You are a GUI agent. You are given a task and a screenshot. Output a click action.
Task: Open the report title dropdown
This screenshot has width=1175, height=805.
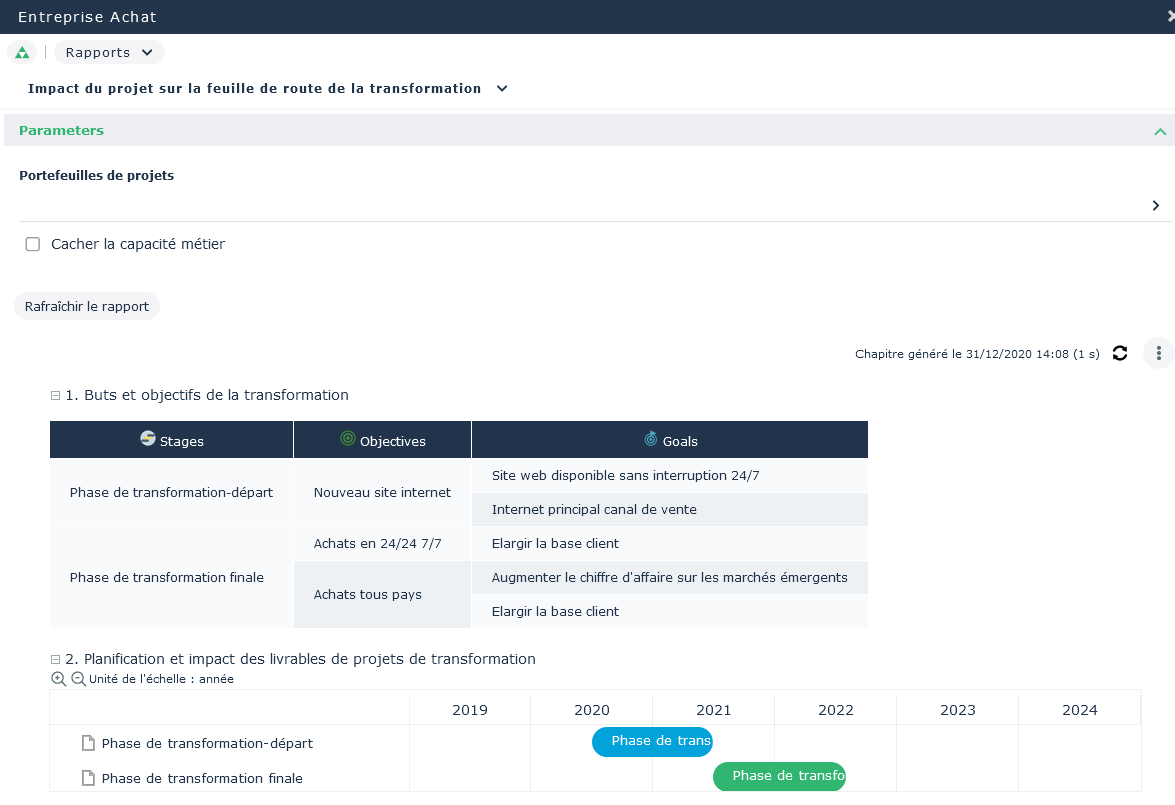(x=502, y=88)
